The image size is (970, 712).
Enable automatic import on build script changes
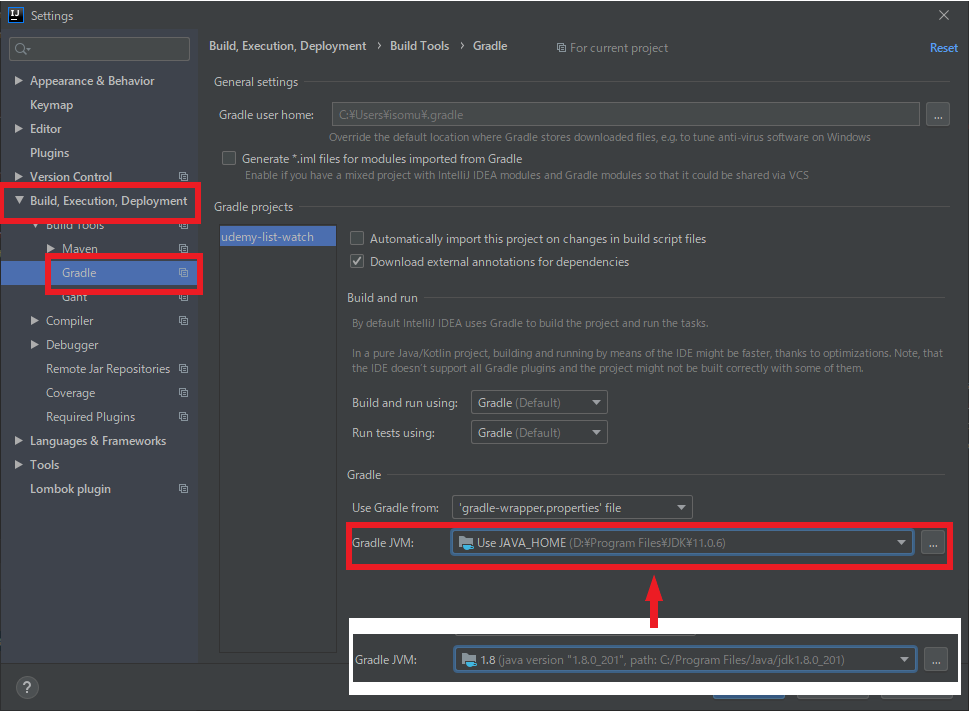tap(357, 238)
